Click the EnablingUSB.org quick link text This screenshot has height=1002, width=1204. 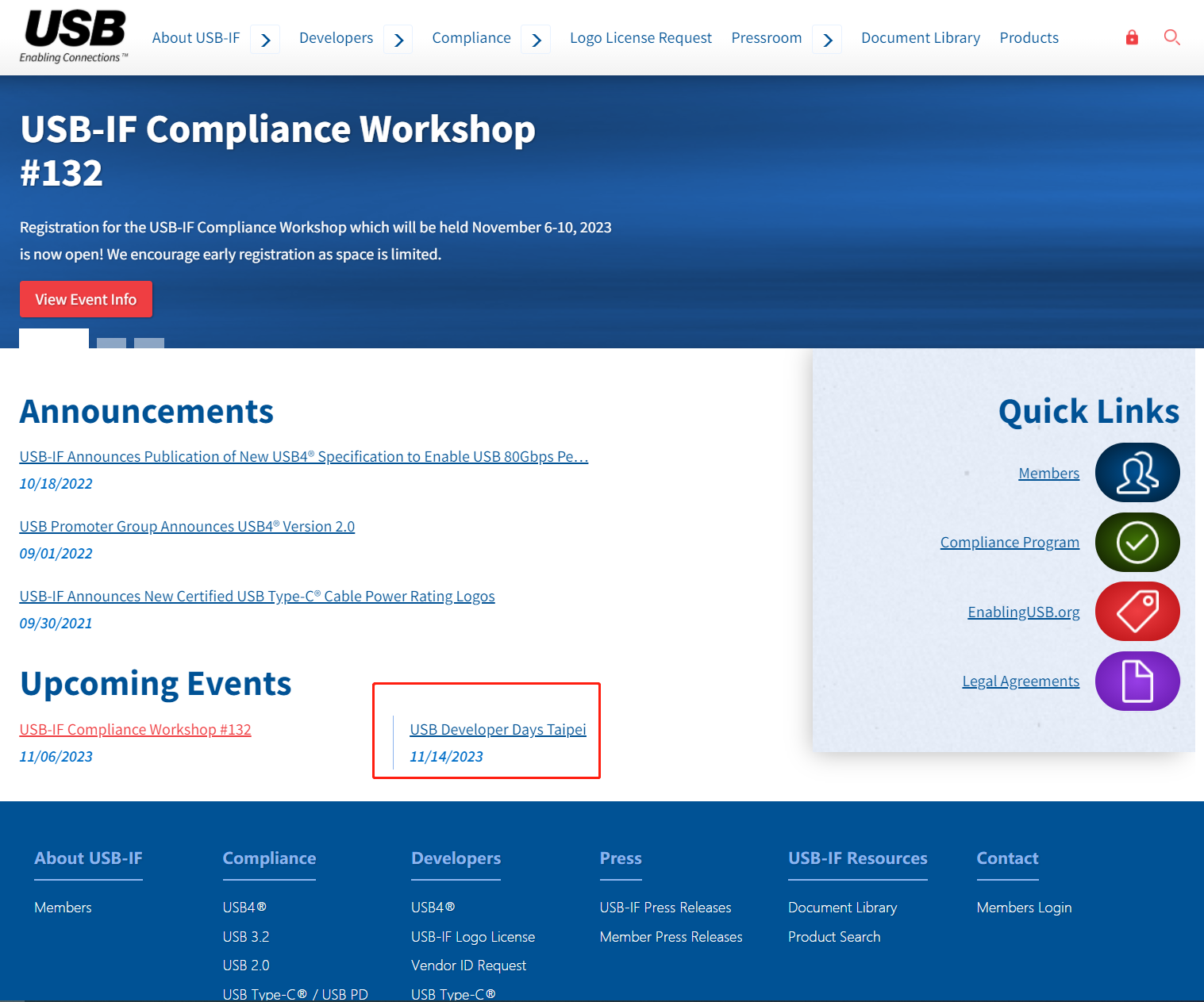pos(1024,612)
